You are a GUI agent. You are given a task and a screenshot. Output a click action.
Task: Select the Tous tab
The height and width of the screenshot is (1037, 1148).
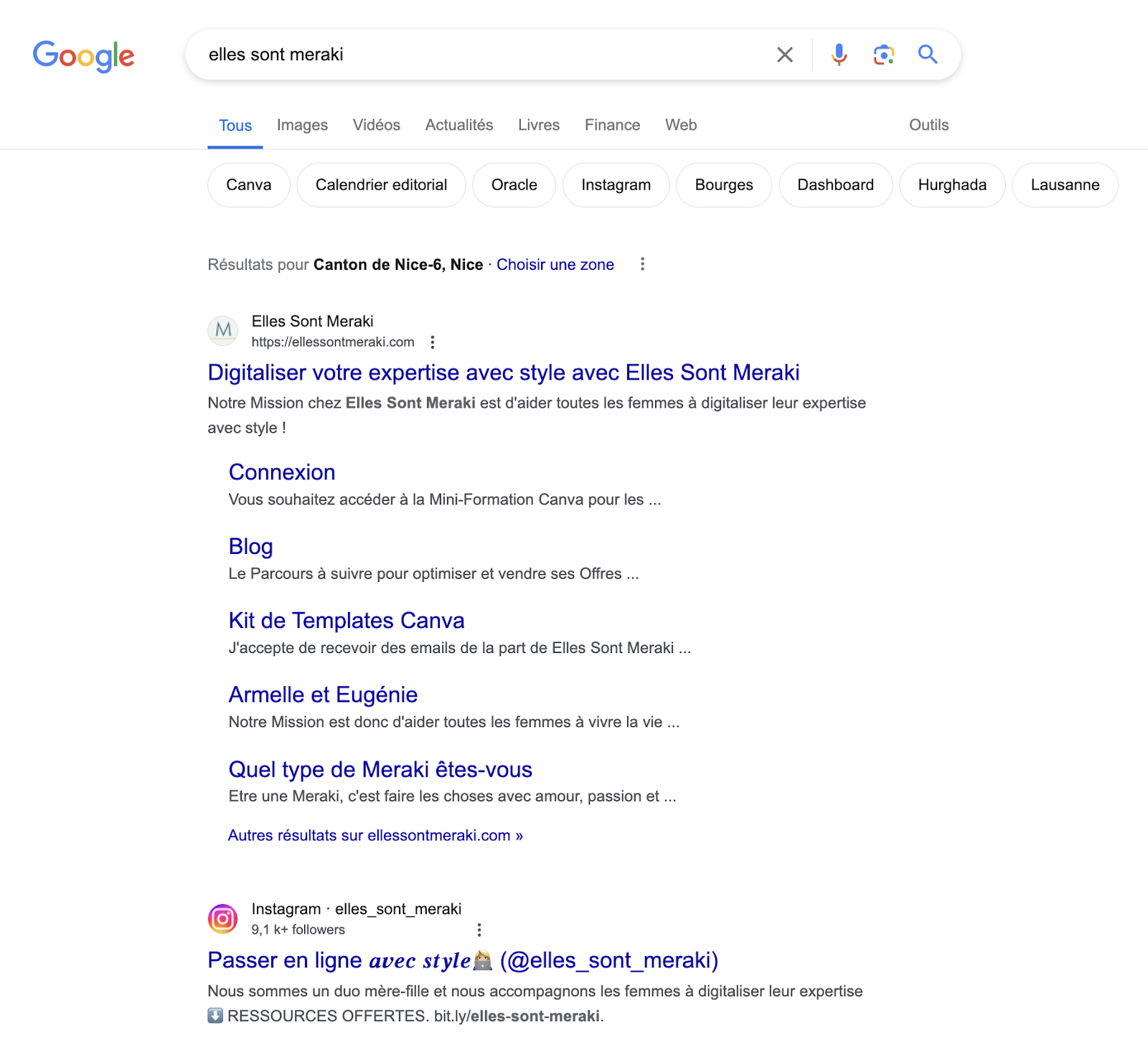(x=235, y=126)
